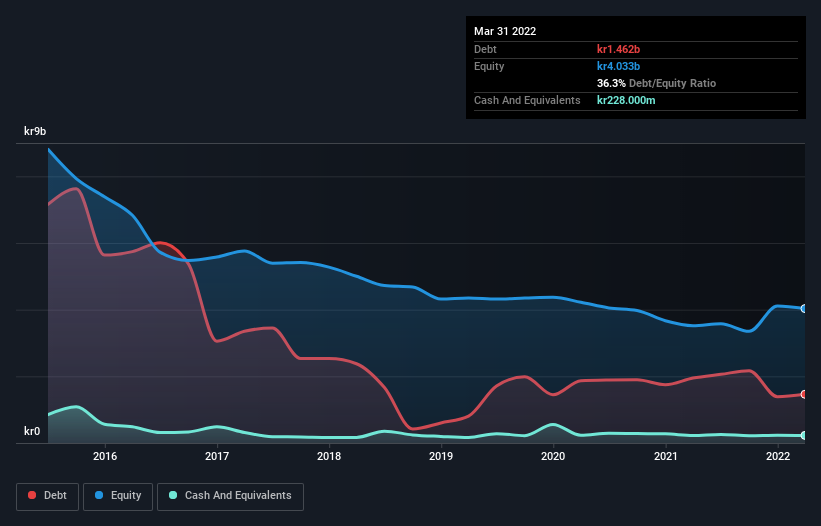
Task: Toggle the Debt series legend button
Action: 48,496
